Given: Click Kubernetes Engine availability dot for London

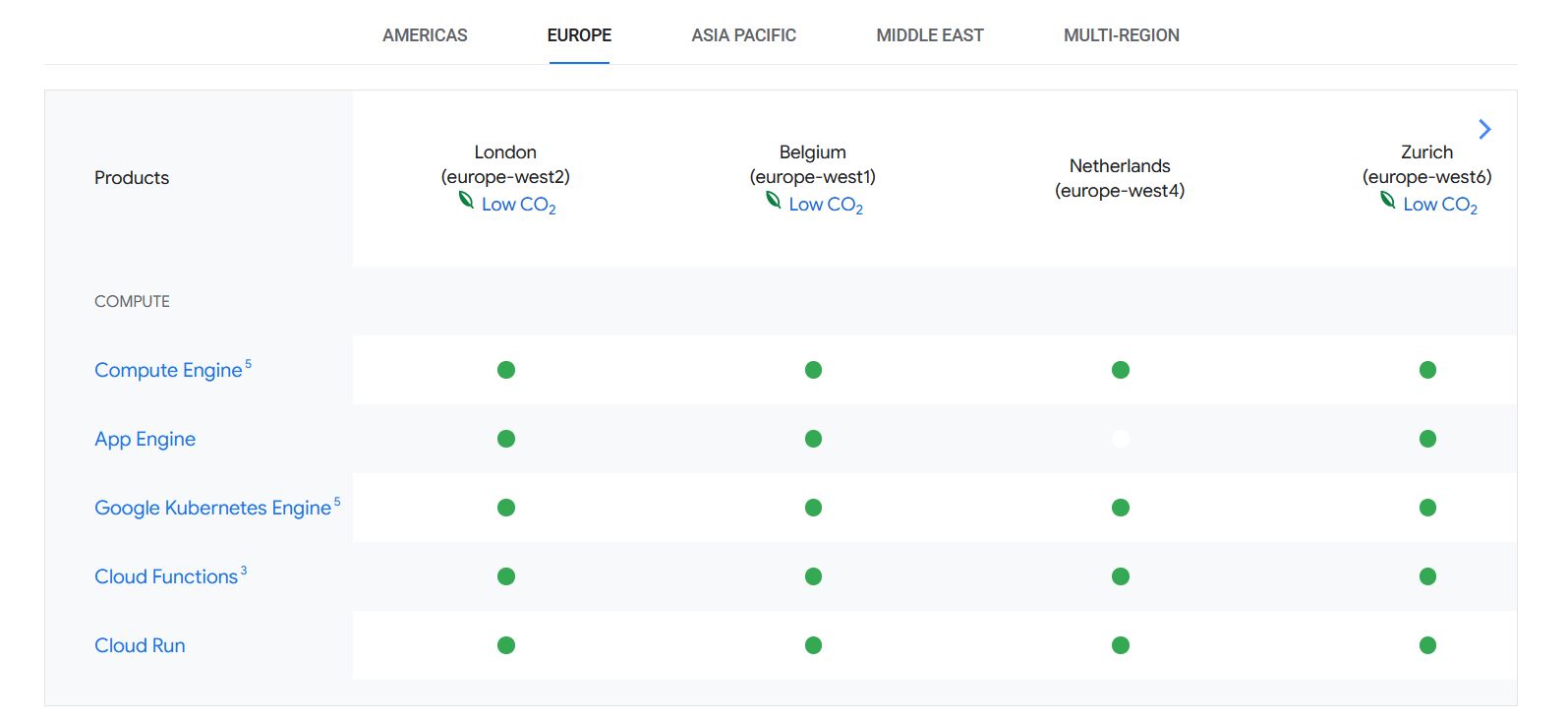Looking at the screenshot, I should click(x=506, y=508).
